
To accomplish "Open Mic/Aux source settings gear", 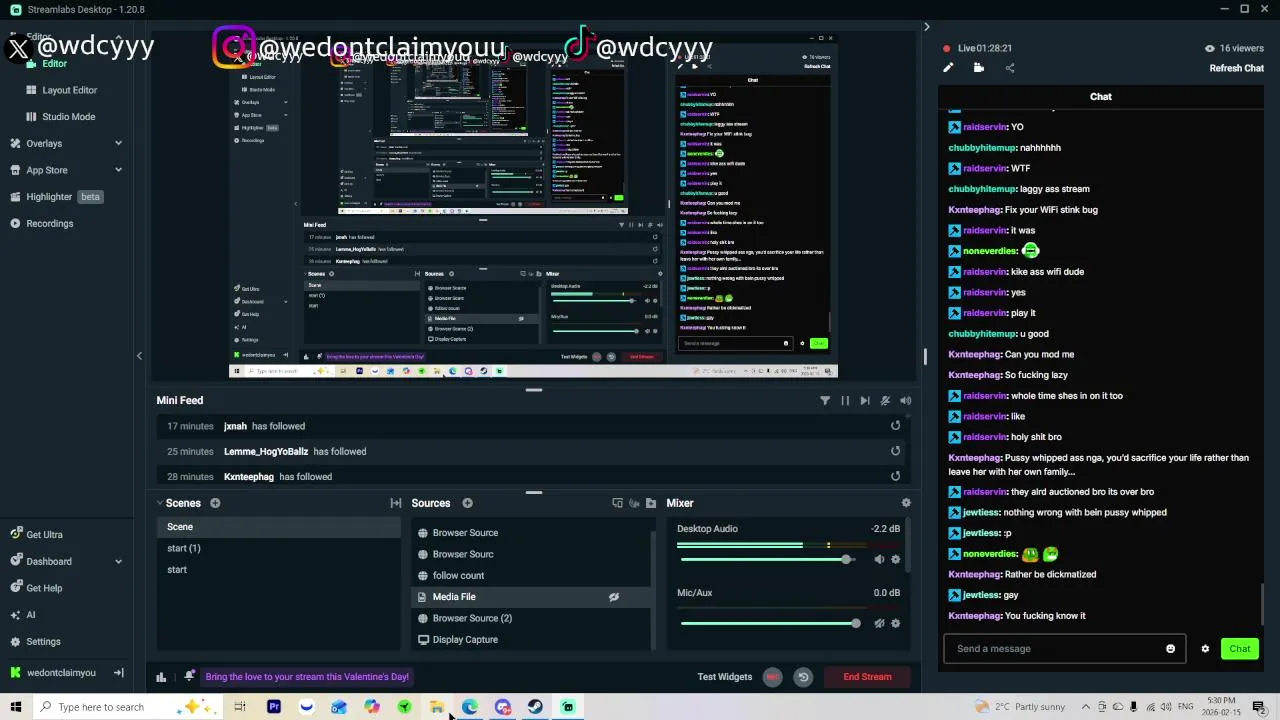I will point(895,623).
